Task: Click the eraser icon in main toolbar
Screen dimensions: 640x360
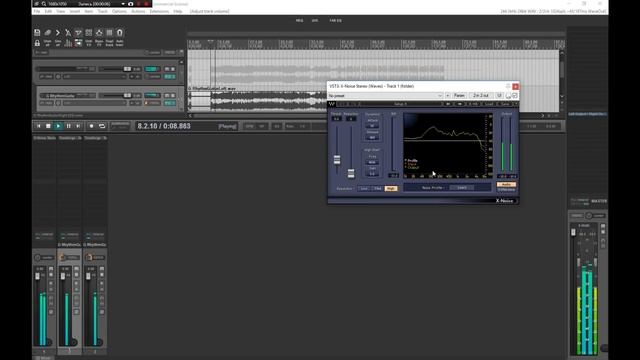Action: [47, 33]
